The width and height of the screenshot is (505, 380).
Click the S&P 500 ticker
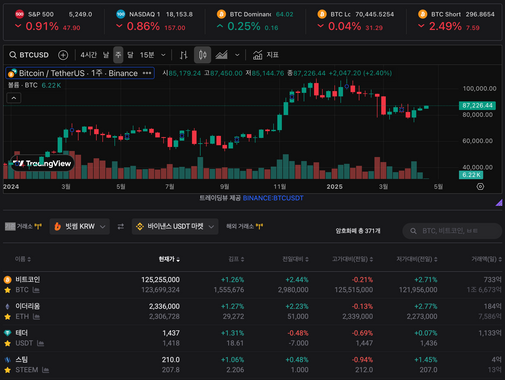point(53,21)
